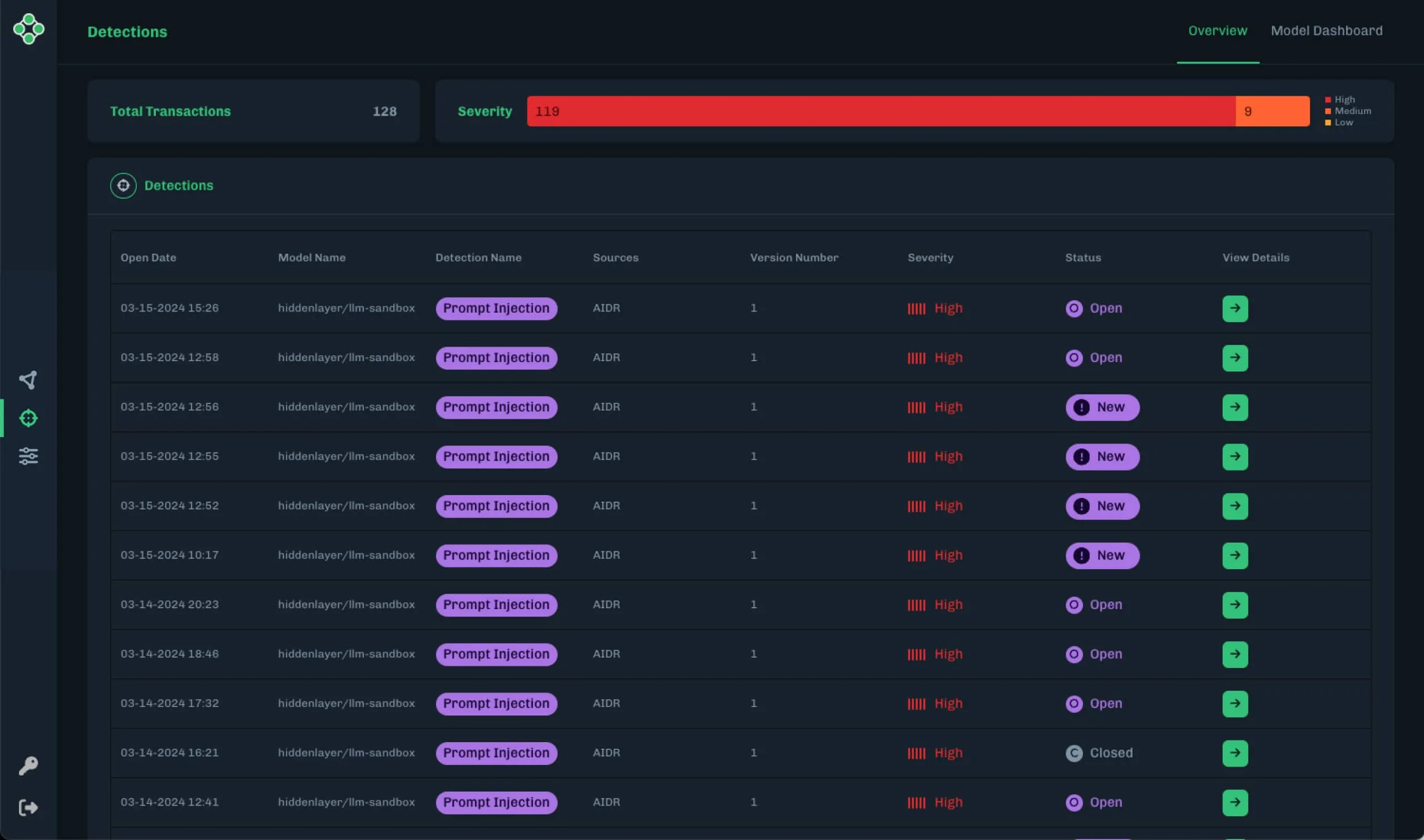This screenshot has width=1424, height=840.
Task: Select the Overview tab
Action: pos(1217,31)
